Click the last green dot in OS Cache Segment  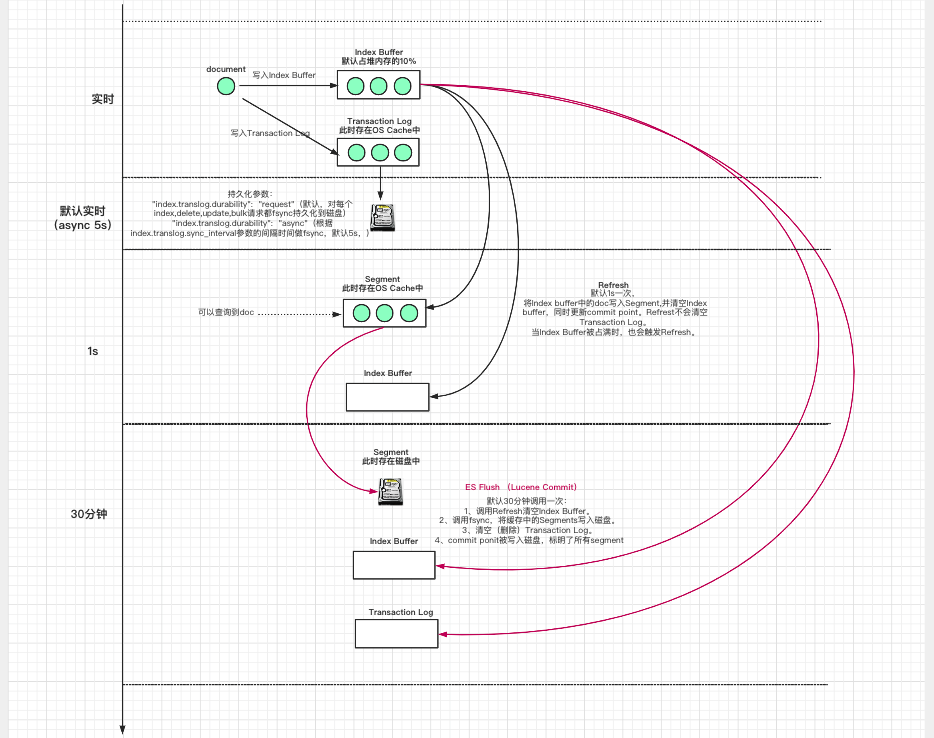(407, 313)
